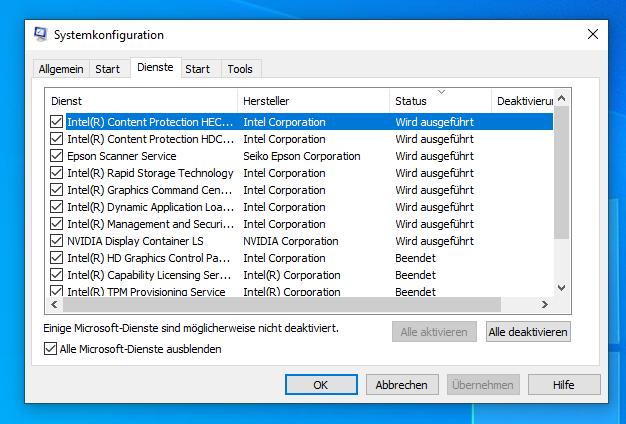This screenshot has width=626, height=424.
Task: Toggle Intel(R) Rapid Storage Technology checkbox
Action: click(57, 173)
